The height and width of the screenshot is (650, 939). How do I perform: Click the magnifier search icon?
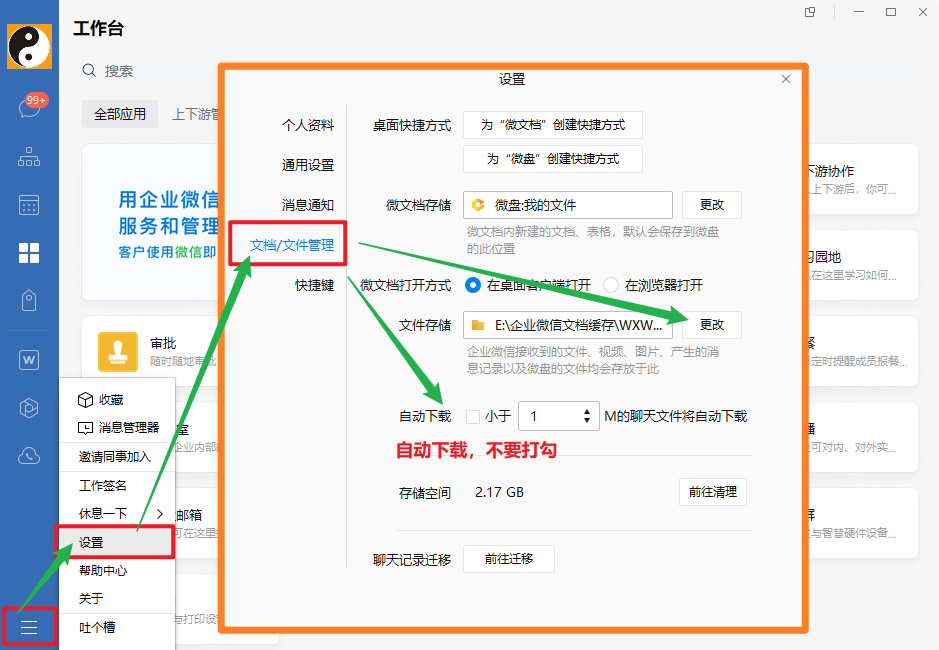(x=89, y=71)
